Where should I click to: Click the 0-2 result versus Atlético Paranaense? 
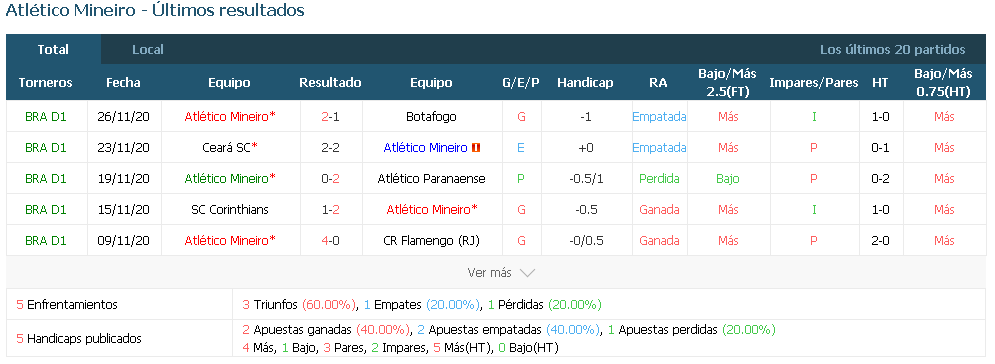click(330, 179)
